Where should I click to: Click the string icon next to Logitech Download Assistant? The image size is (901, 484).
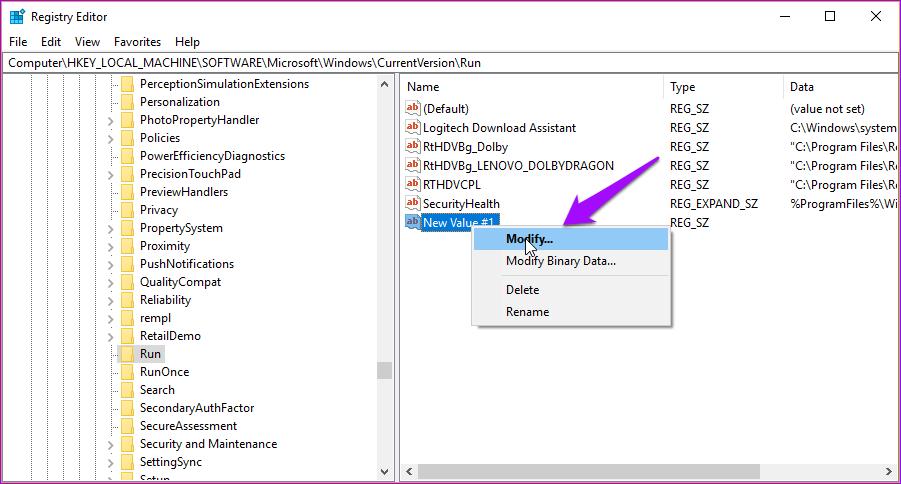(413, 127)
